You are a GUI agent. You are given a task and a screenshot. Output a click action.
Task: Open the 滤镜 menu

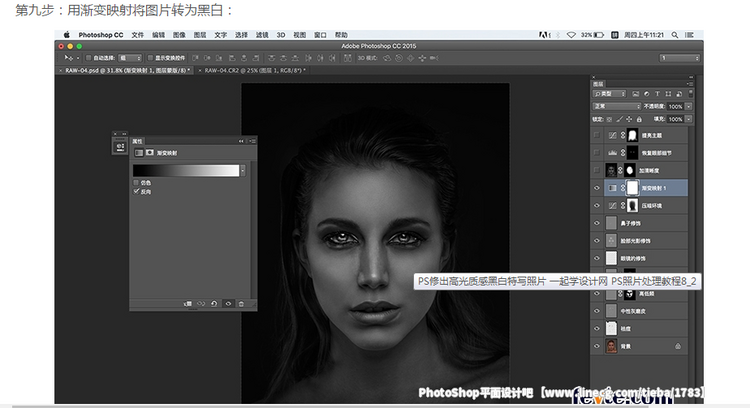tap(259, 34)
